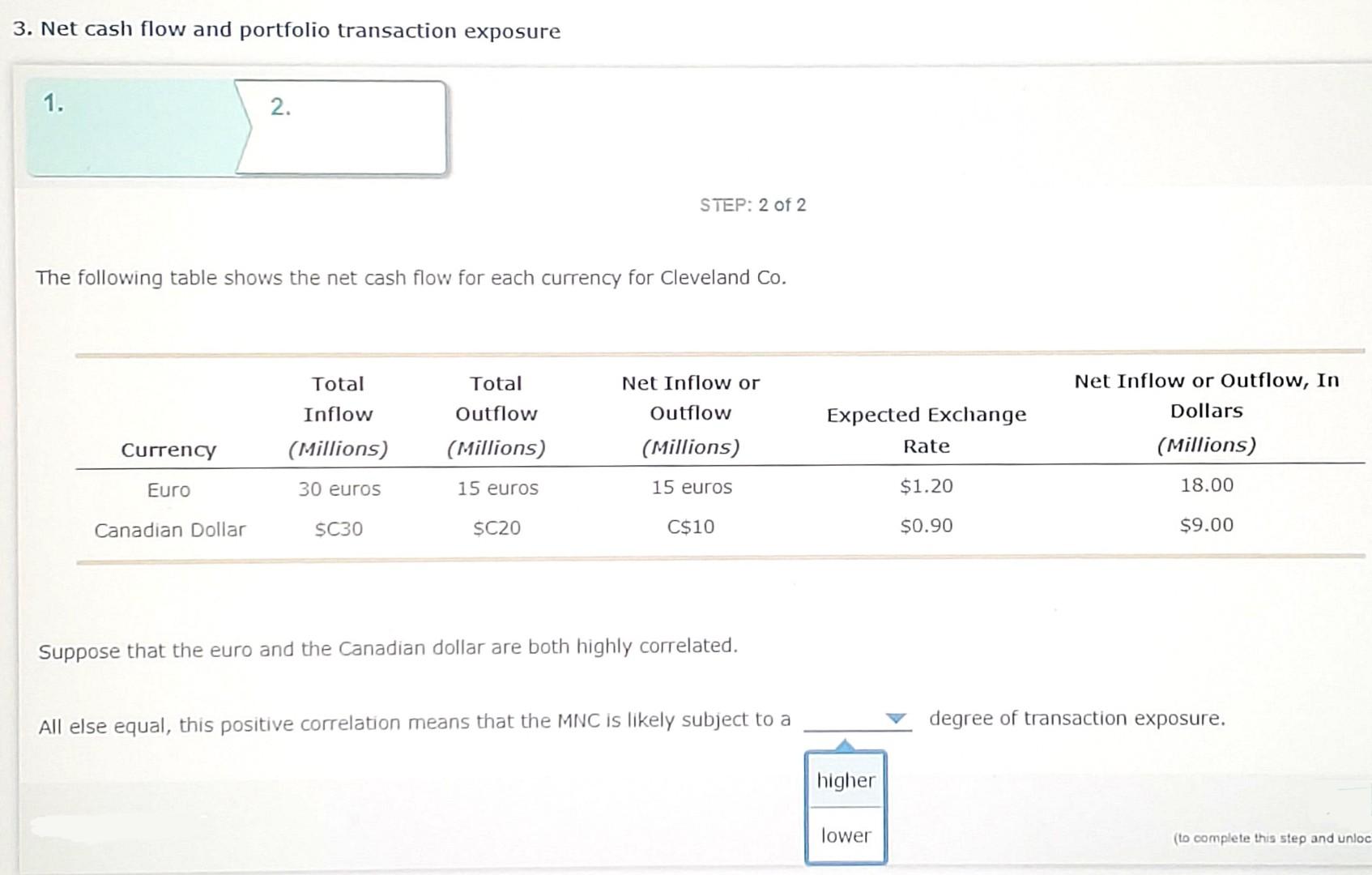Viewport: 1372px width, 875px height.
Task: Switch to step tab 2
Action: tap(340, 126)
